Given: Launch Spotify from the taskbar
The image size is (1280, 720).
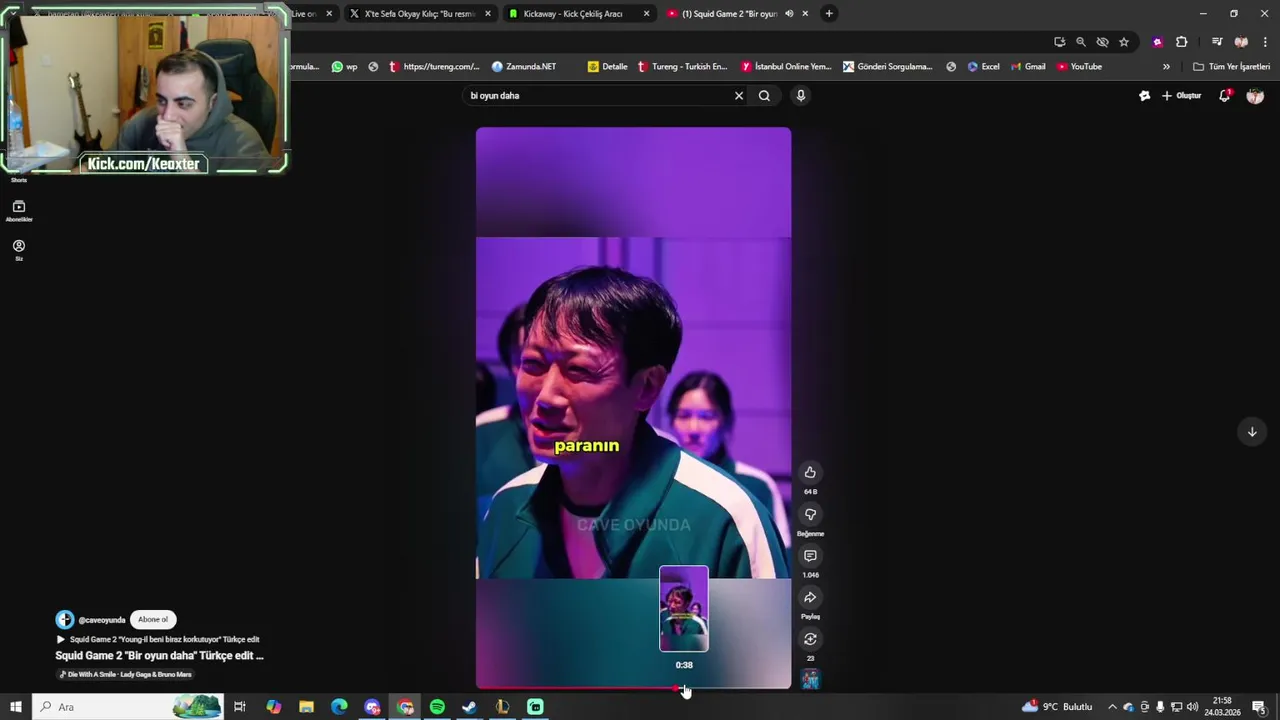Looking at the screenshot, I should click(x=437, y=707).
